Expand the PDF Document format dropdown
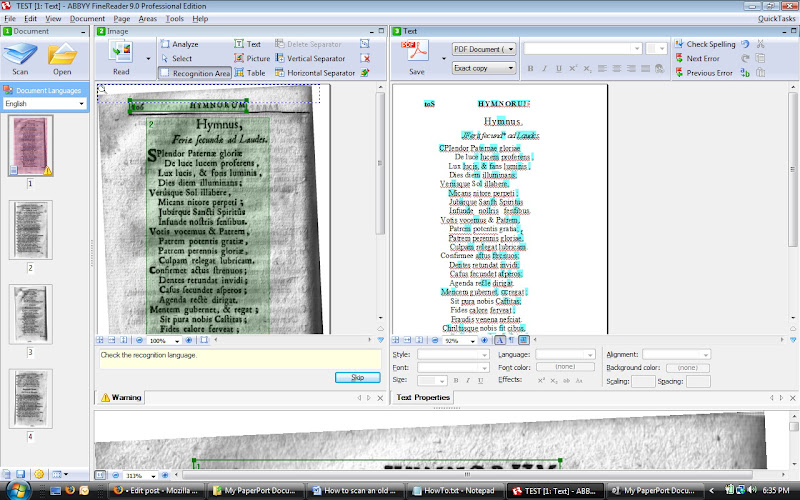 tap(484, 48)
